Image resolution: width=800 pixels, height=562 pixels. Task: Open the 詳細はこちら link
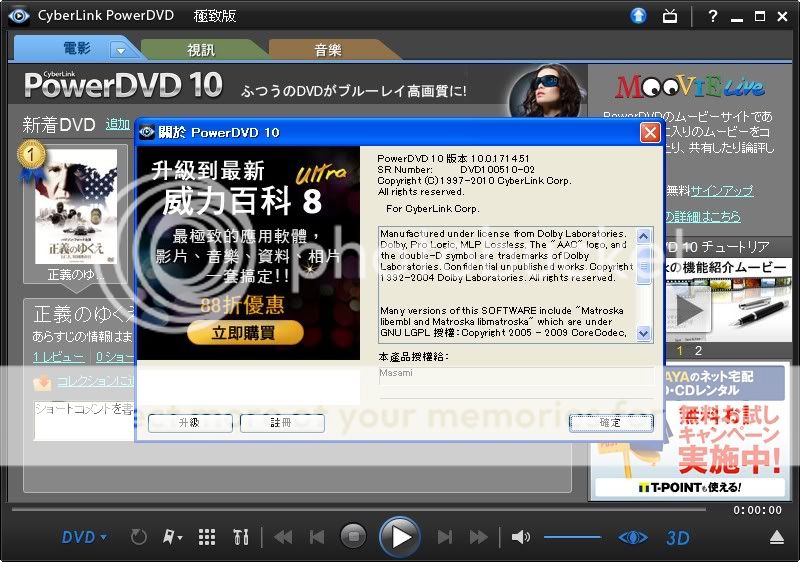703,216
